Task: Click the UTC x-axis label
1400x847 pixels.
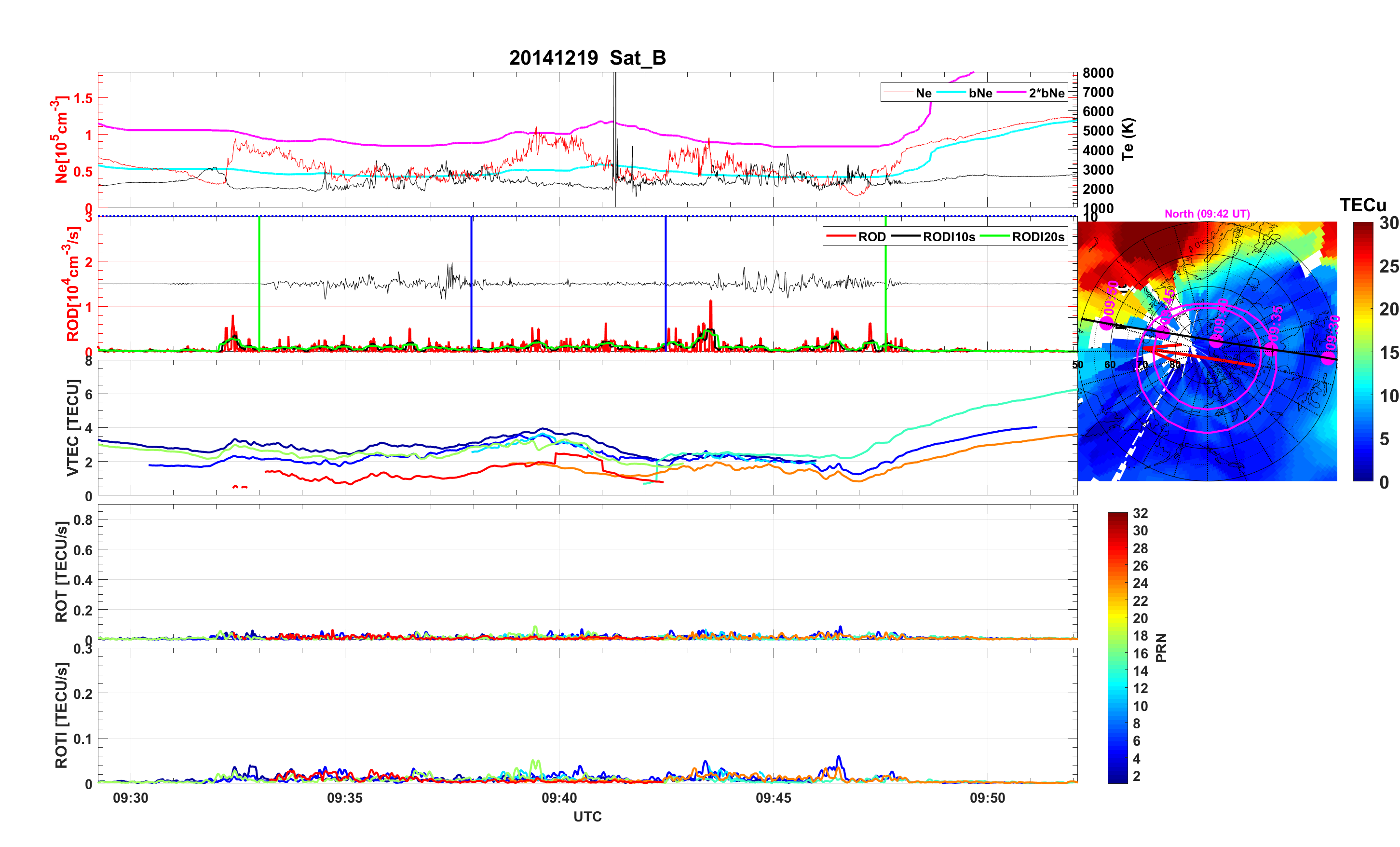Action: click(x=587, y=816)
